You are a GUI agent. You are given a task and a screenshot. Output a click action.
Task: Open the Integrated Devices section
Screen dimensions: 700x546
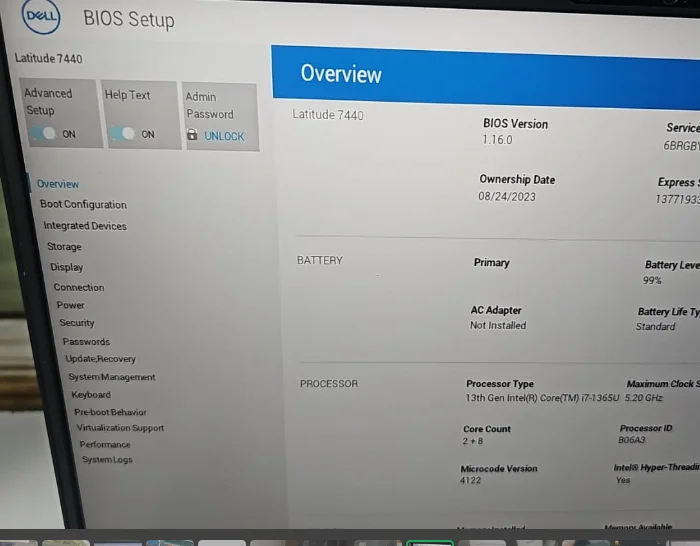tap(85, 226)
